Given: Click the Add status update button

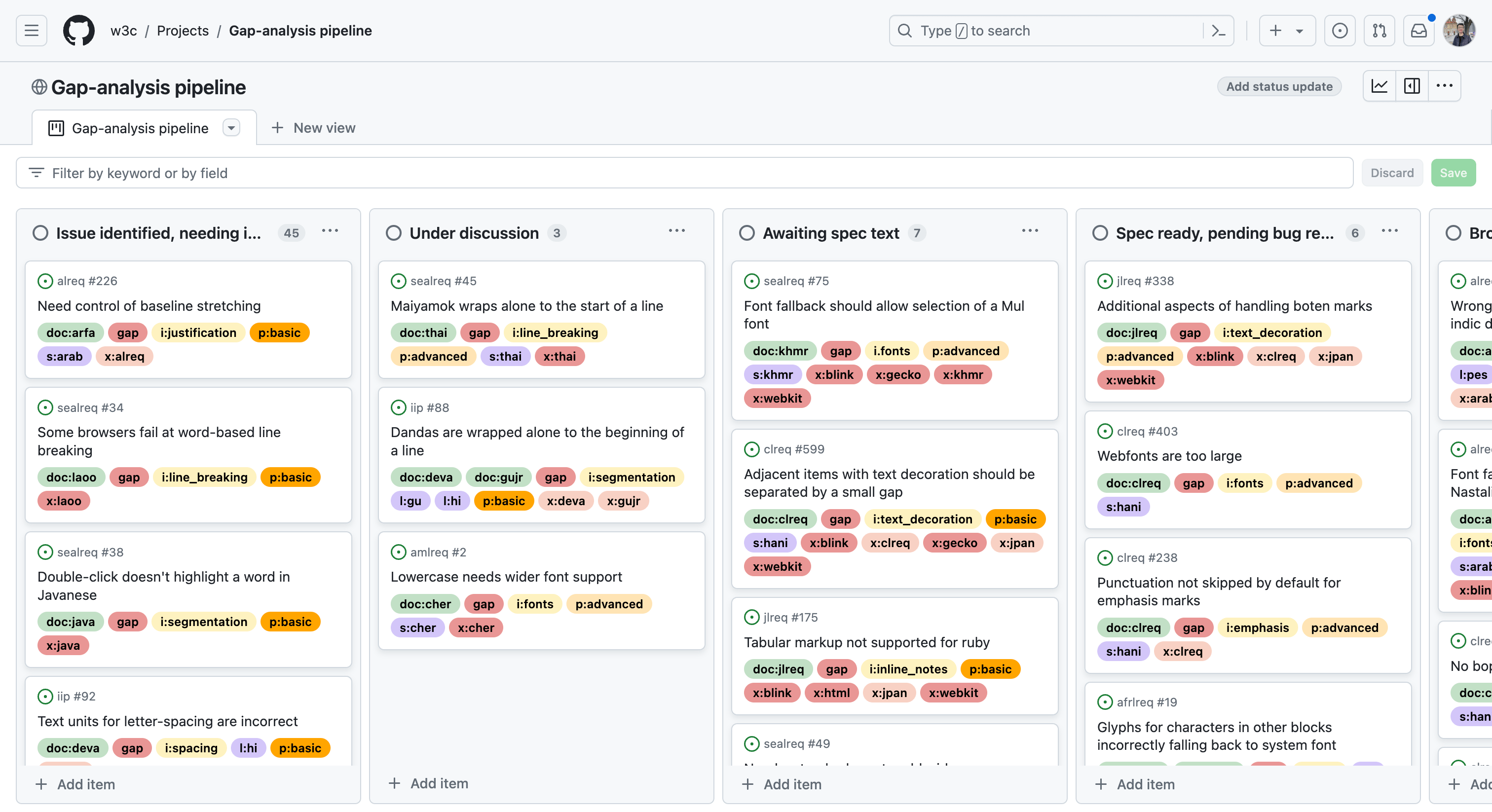Looking at the screenshot, I should pyautogui.click(x=1279, y=86).
